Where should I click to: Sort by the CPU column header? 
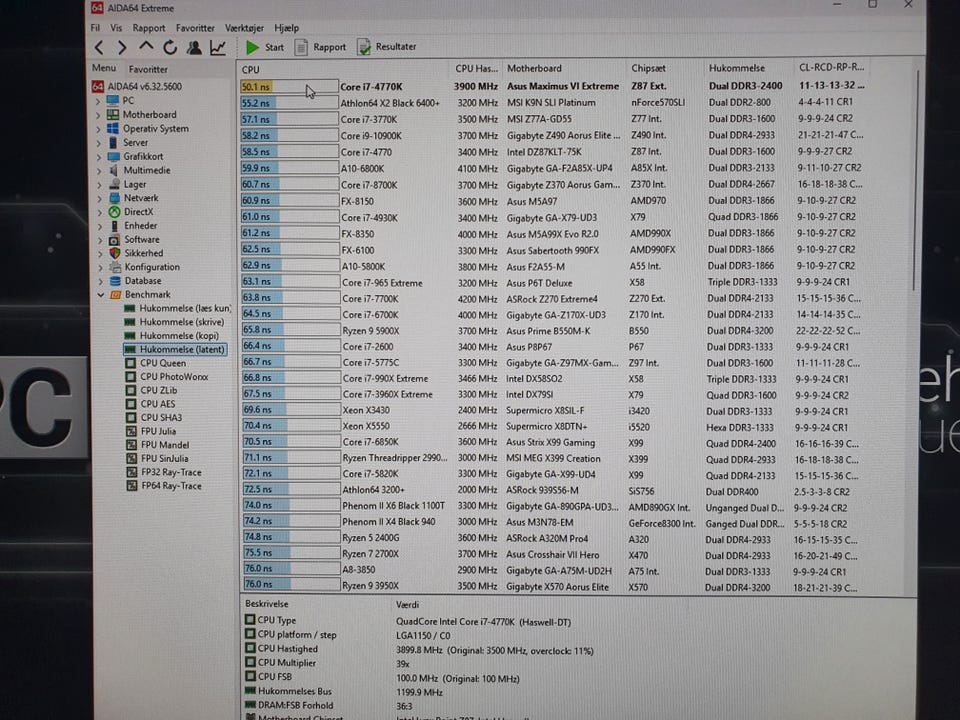pyautogui.click(x=345, y=69)
